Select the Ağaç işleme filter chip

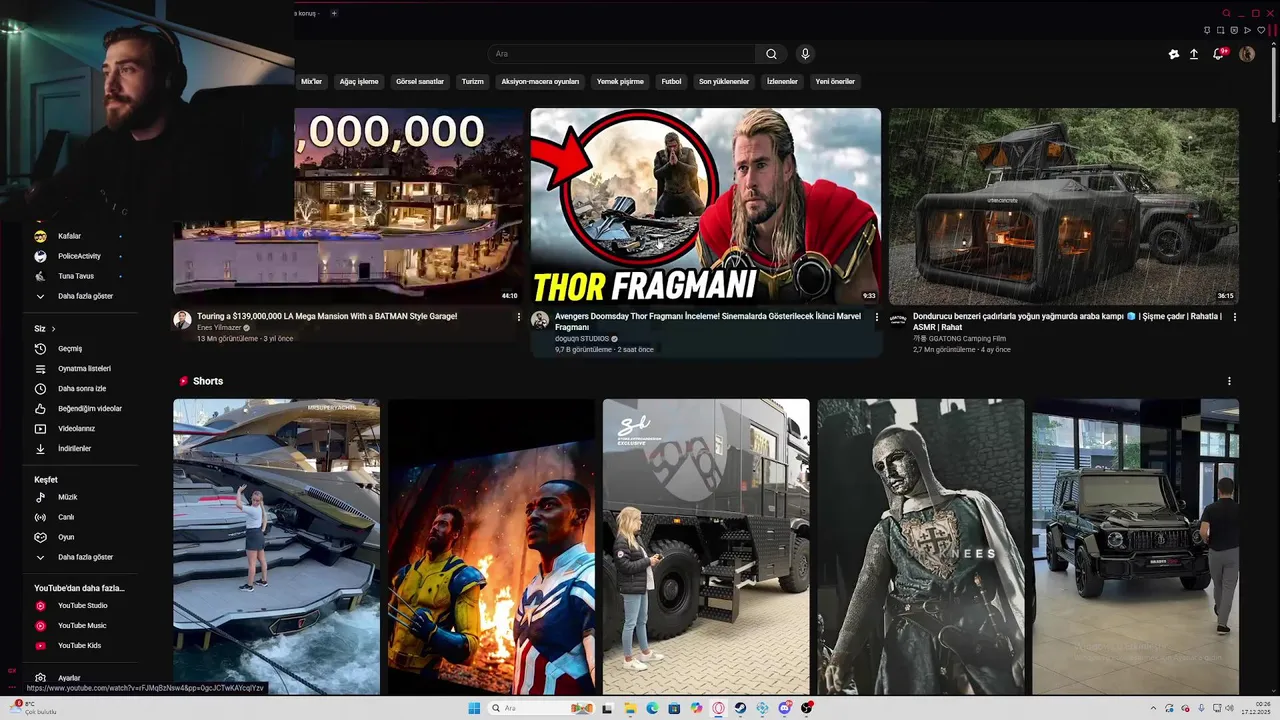point(359,82)
